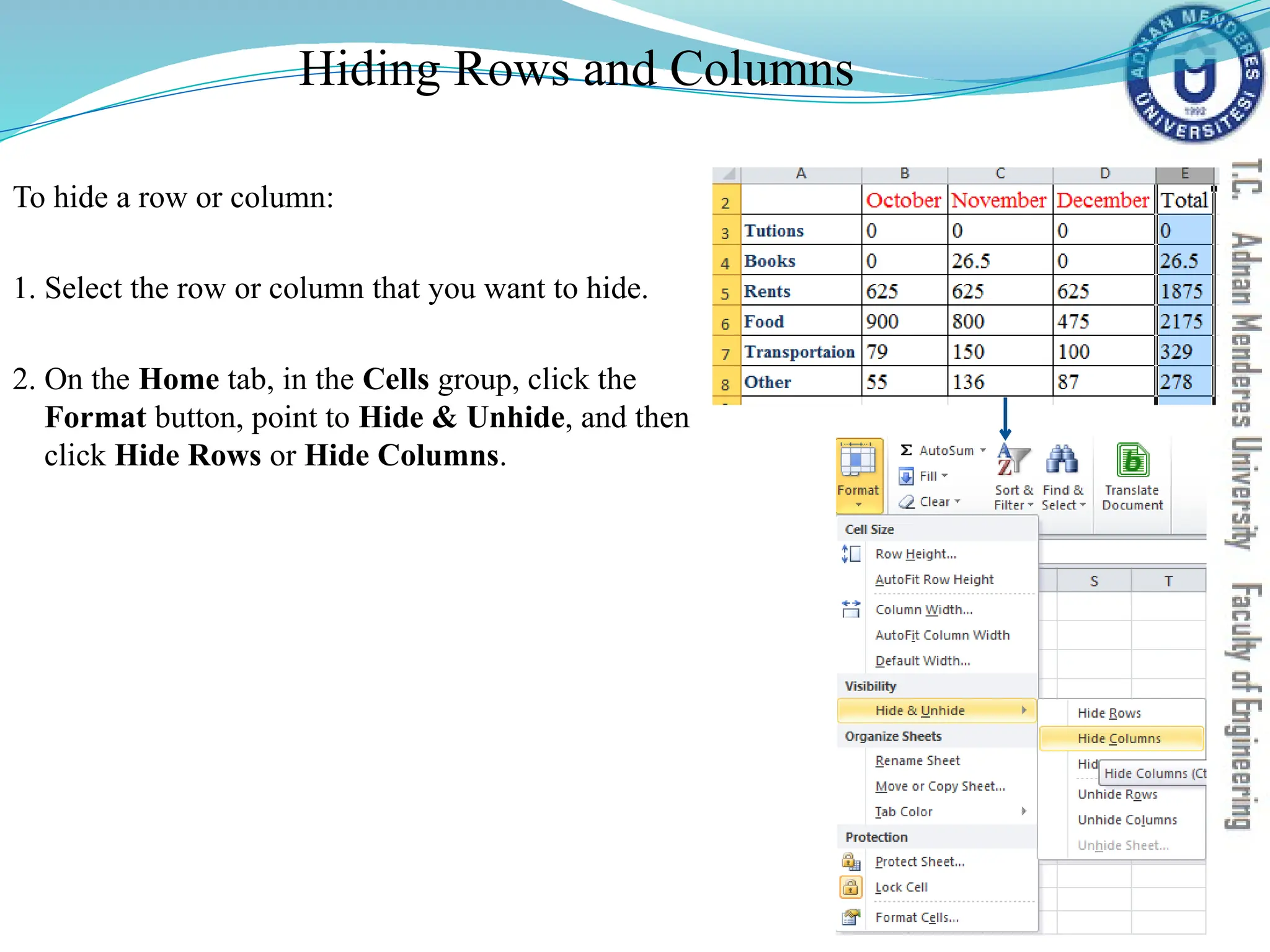The width and height of the screenshot is (1270, 952).
Task: Click the Total header cell
Action: click(1184, 200)
